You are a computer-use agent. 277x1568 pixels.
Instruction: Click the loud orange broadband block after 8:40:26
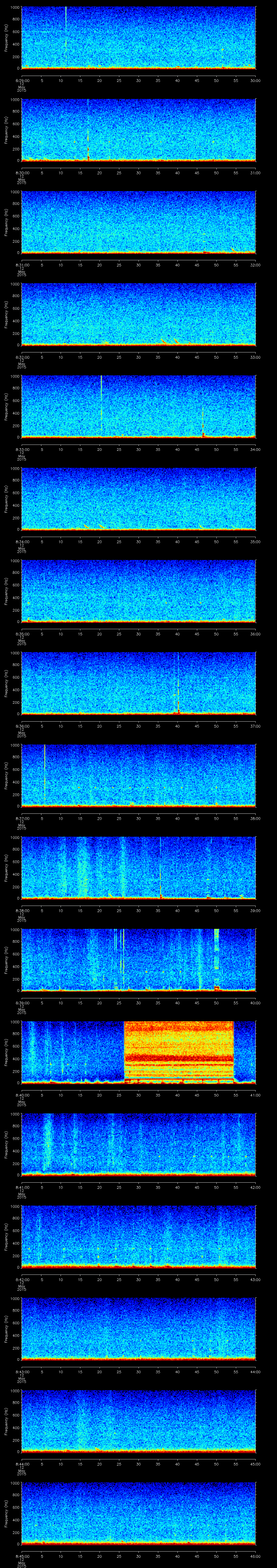(x=178, y=1052)
